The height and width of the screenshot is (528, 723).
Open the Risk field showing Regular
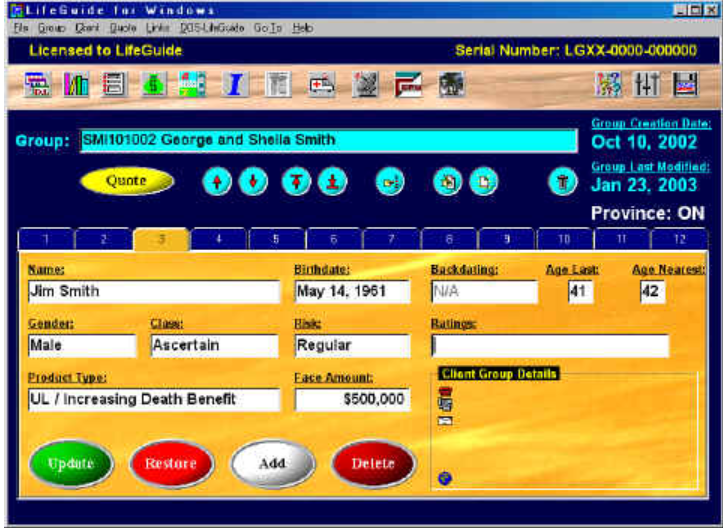[352, 345]
